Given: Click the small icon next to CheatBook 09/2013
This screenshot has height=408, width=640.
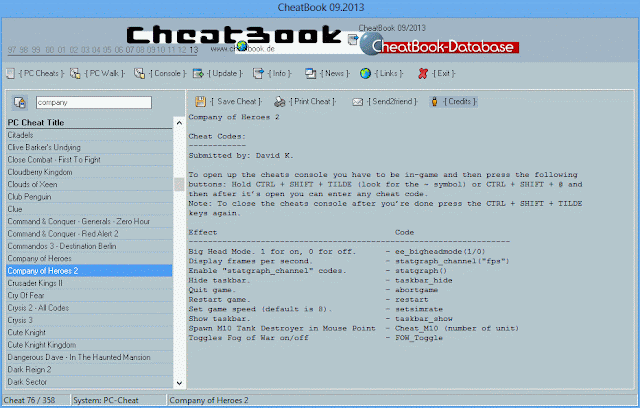Looking at the screenshot, I should pos(353,40).
